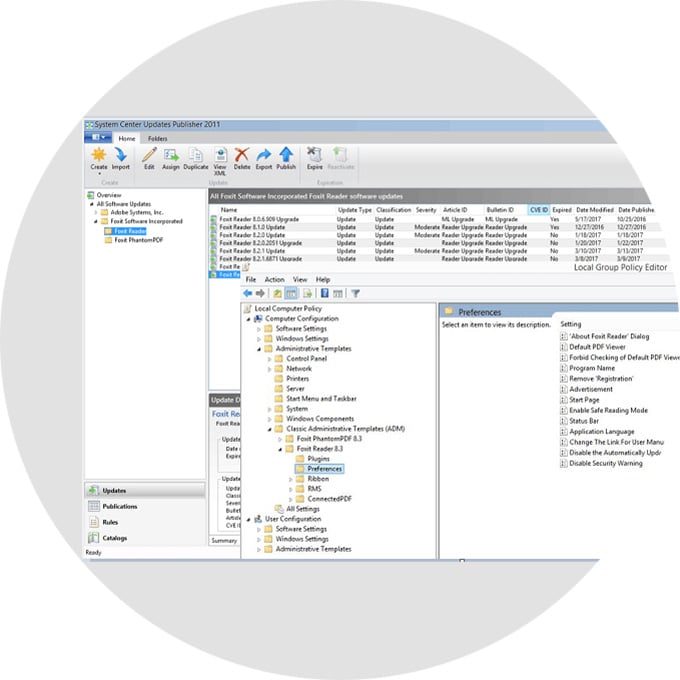Open Application Language setting
Image resolution: width=680 pixels, height=680 pixels.
[602, 432]
